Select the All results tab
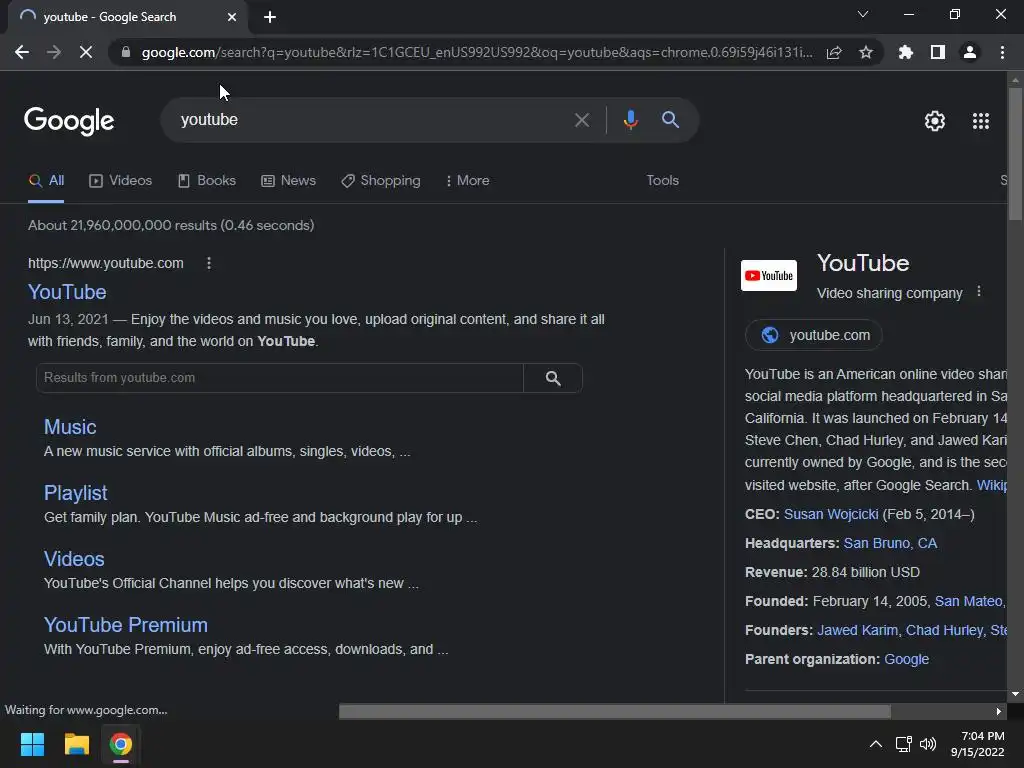Viewport: 1024px width, 768px height. (x=46, y=181)
